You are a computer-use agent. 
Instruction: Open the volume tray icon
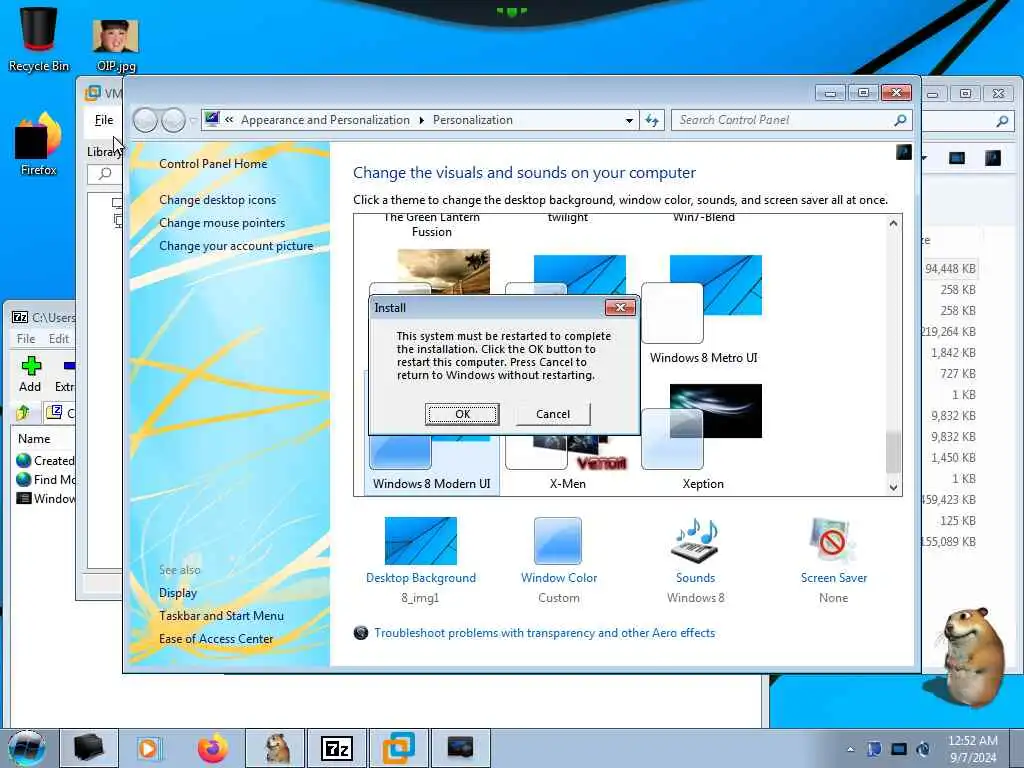click(x=923, y=749)
